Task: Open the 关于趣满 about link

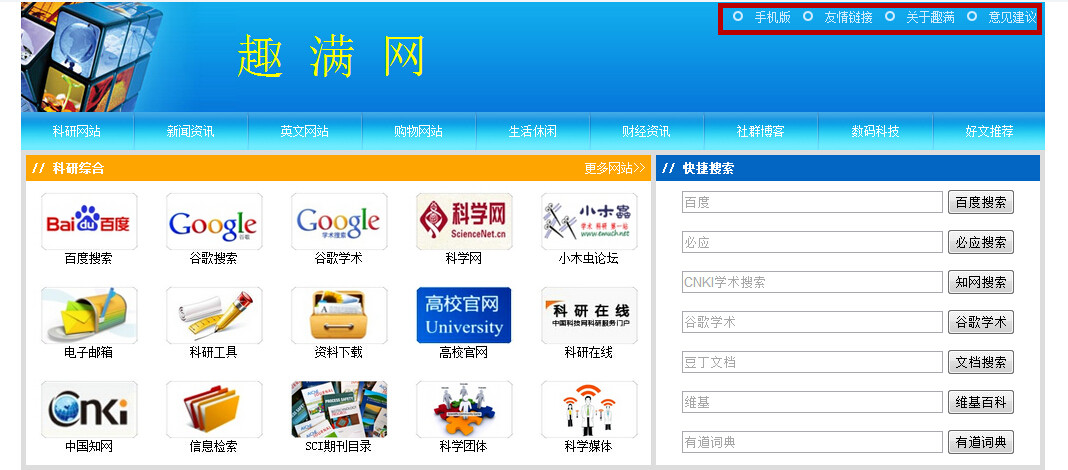Action: click(x=930, y=18)
